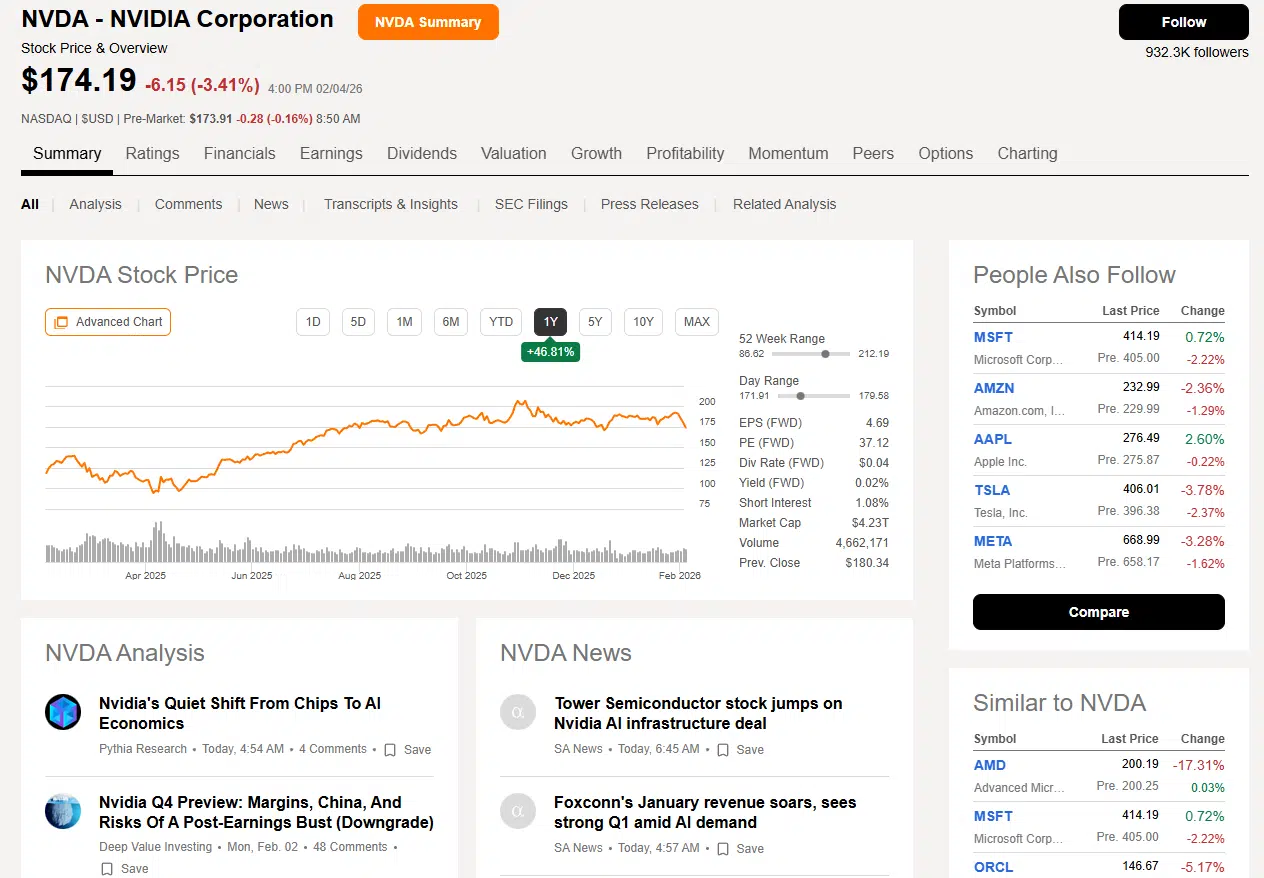Open the Financials tab
1264x878 pixels.
click(x=239, y=154)
